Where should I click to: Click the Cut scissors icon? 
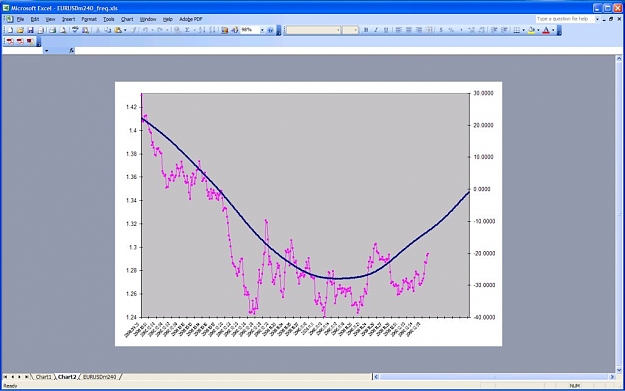tap(98, 30)
